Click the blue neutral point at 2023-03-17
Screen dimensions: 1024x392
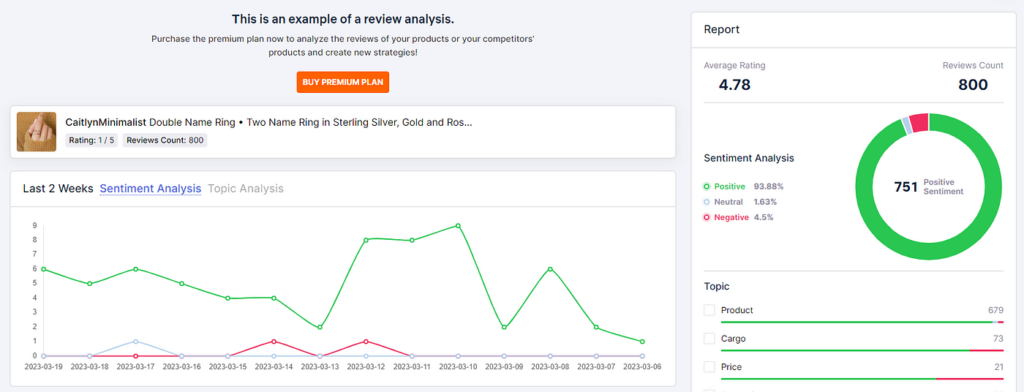pyautogui.click(x=135, y=342)
